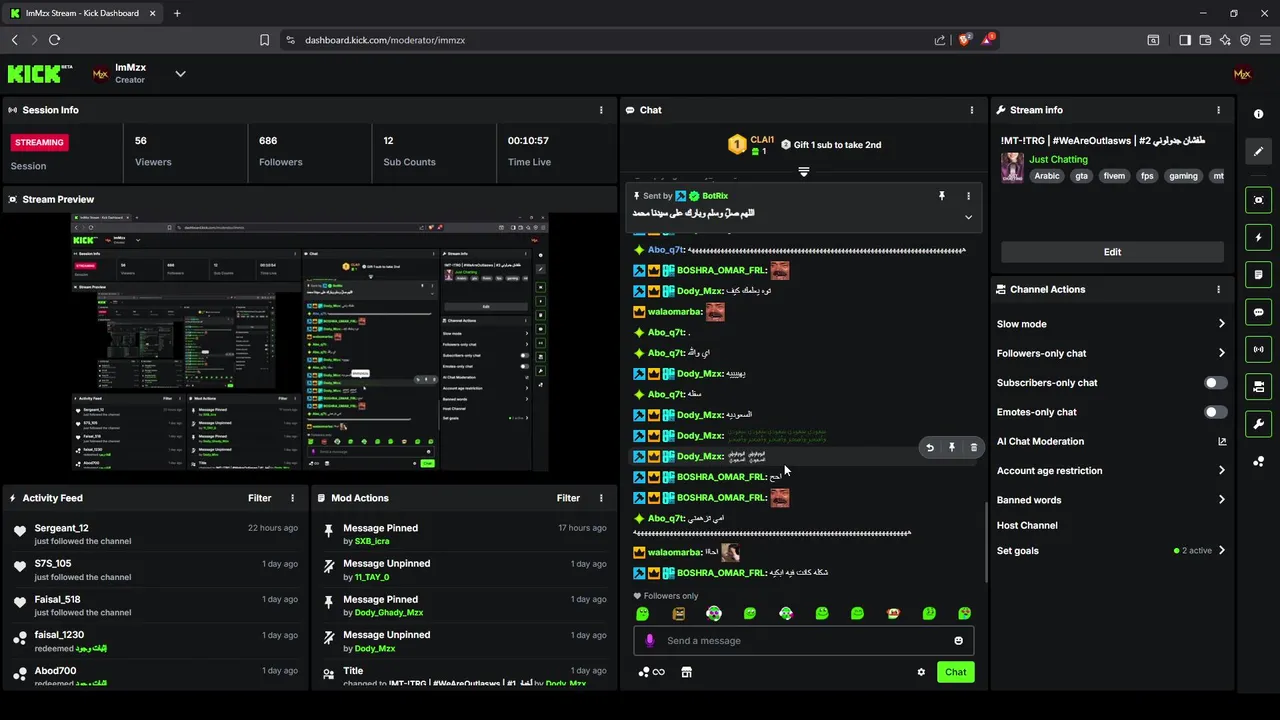The image size is (1280, 720).
Task: Insert the brown box emote in quick row
Action: [x=679, y=613]
